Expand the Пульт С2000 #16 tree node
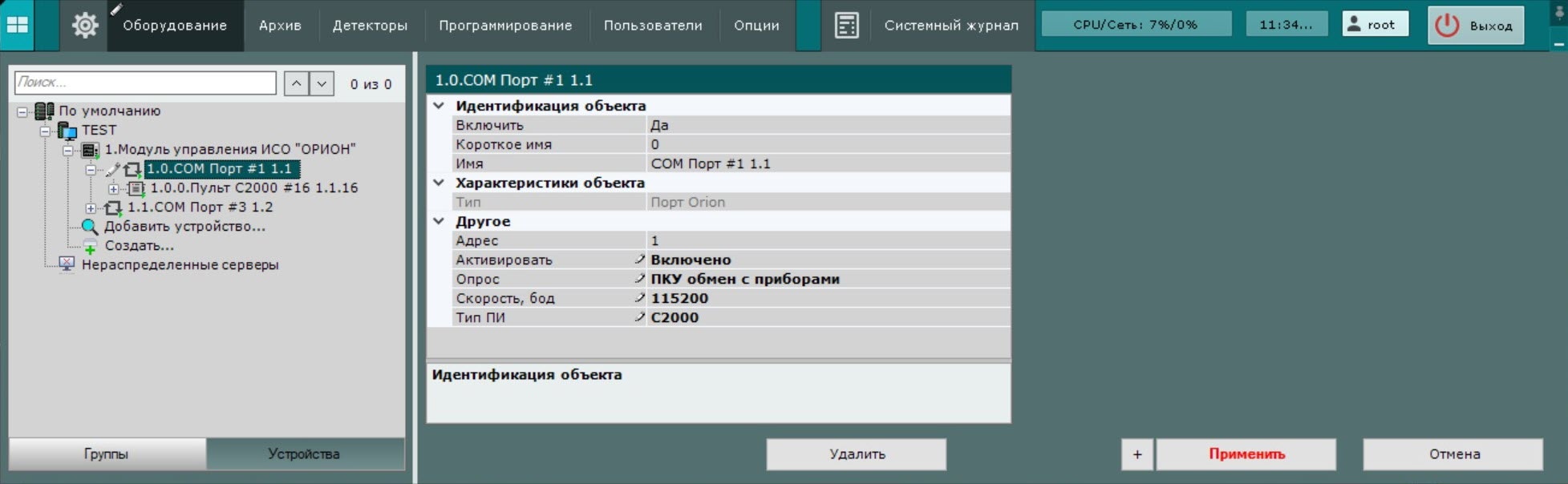 click(113, 189)
